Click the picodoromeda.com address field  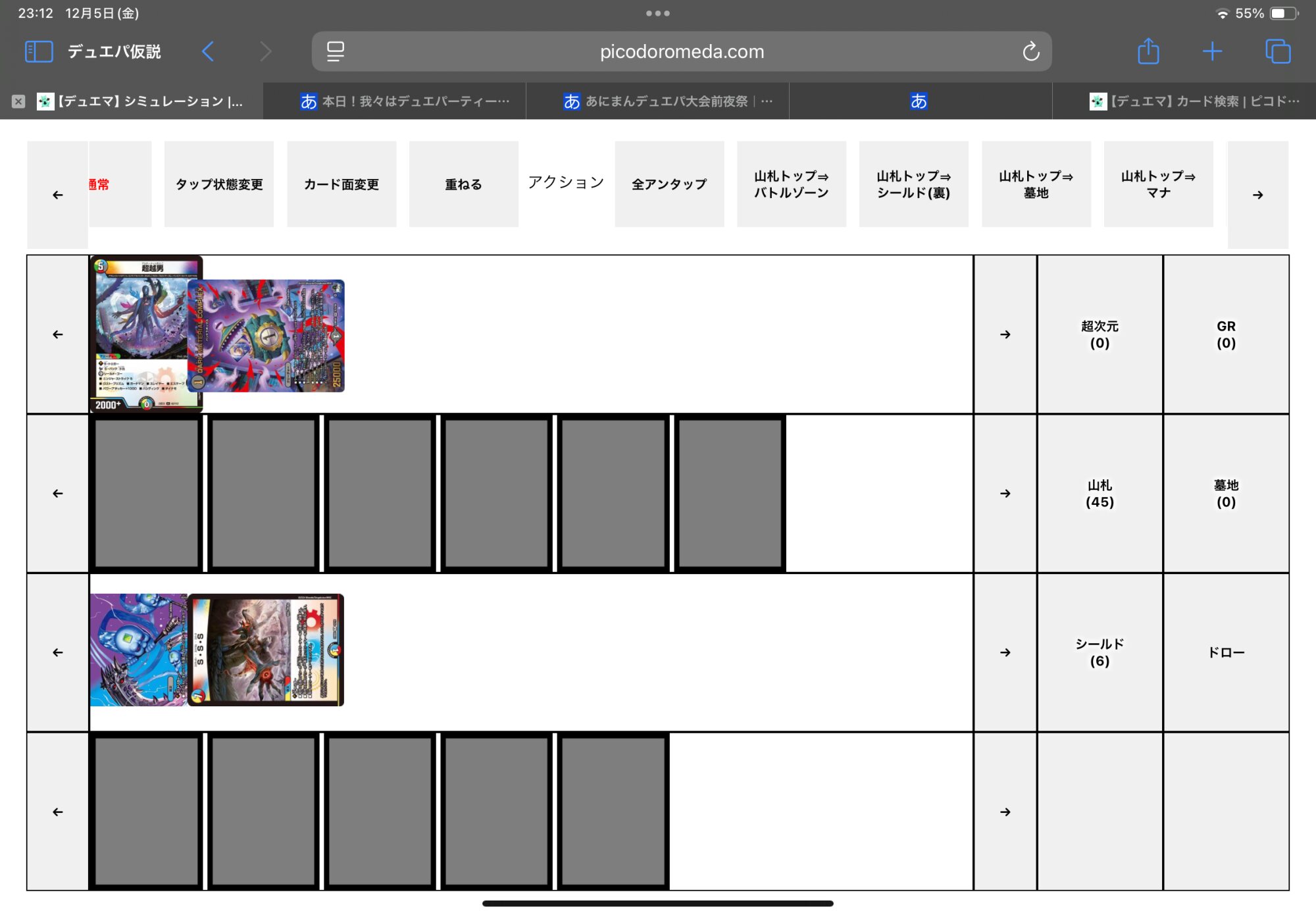pyautogui.click(x=682, y=51)
